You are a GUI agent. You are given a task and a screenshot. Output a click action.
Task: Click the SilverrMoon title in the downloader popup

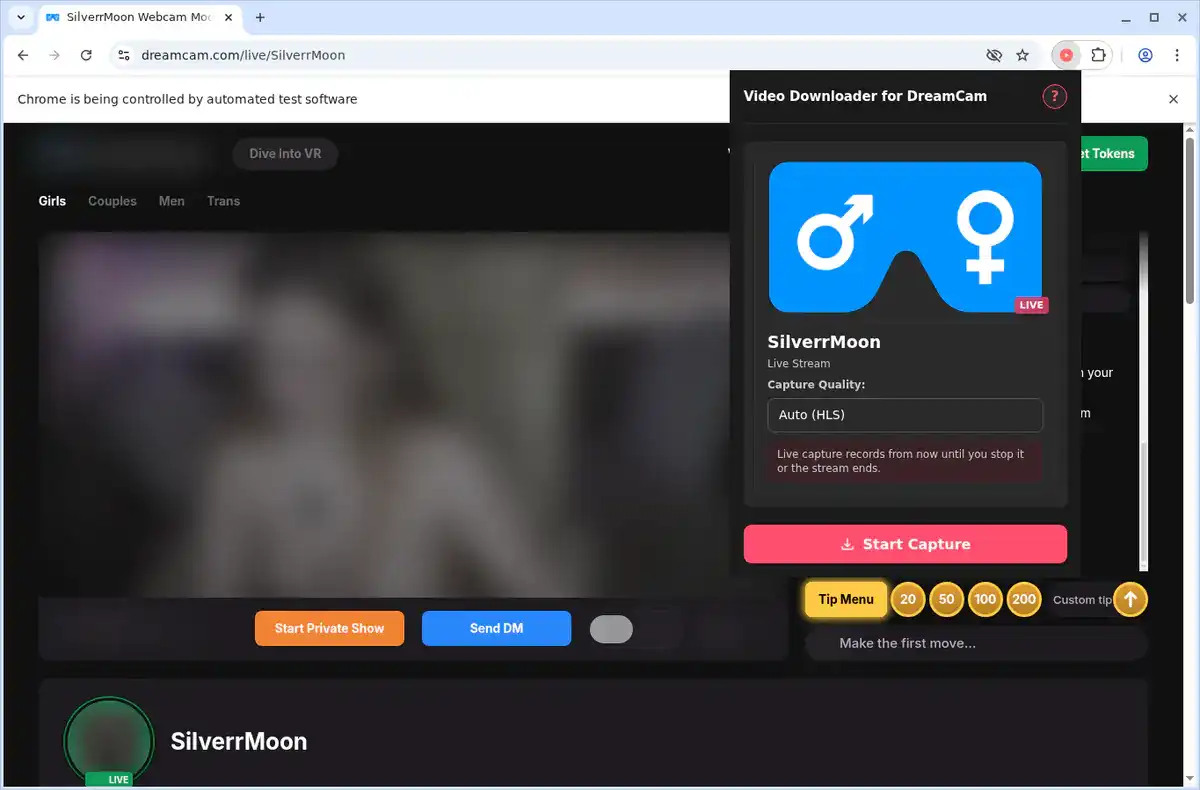point(824,341)
